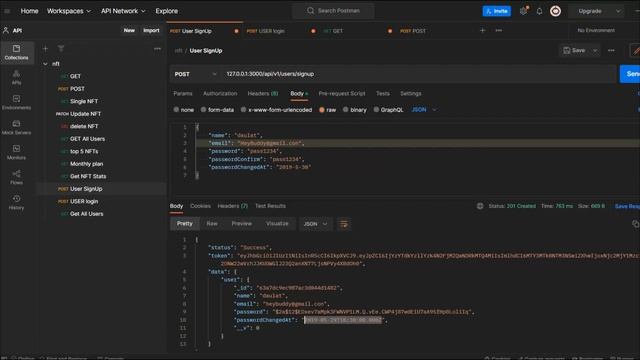Select the Visualize response view
Viewport: 640px width, 360px height.
277,224
